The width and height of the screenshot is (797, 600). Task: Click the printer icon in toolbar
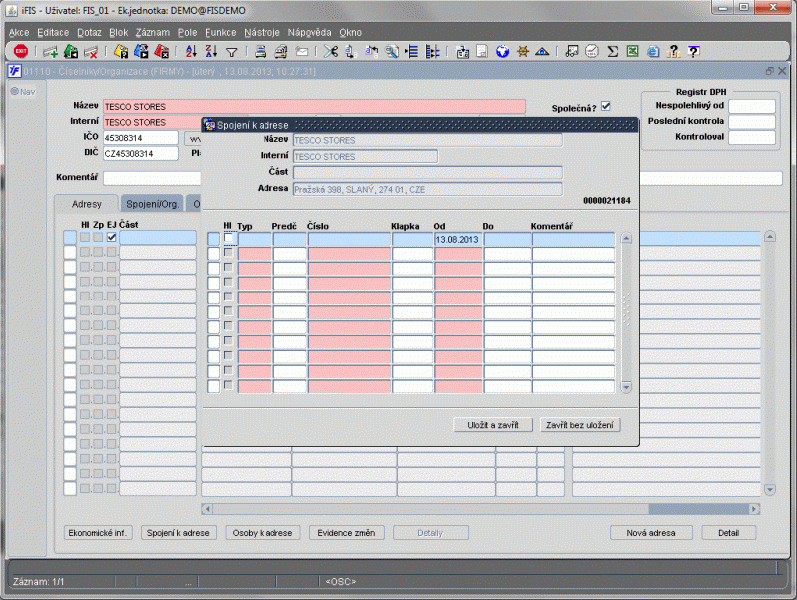pyautogui.click(x=259, y=51)
